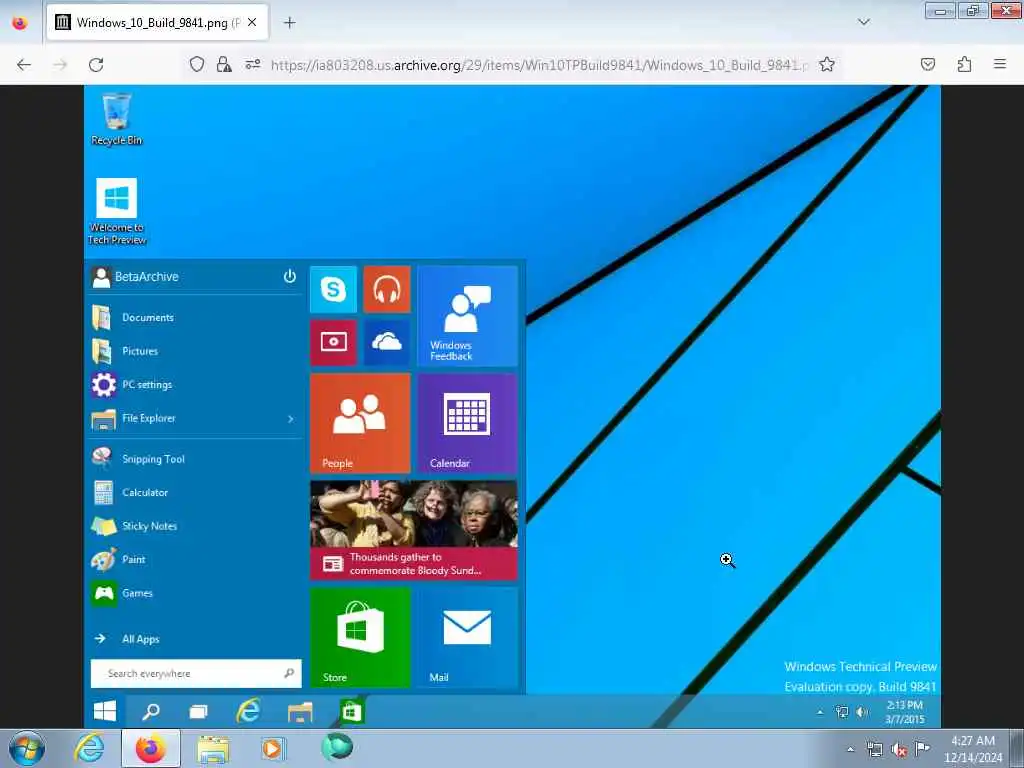Reload the current page
The image size is (1024, 768).
coord(96,65)
